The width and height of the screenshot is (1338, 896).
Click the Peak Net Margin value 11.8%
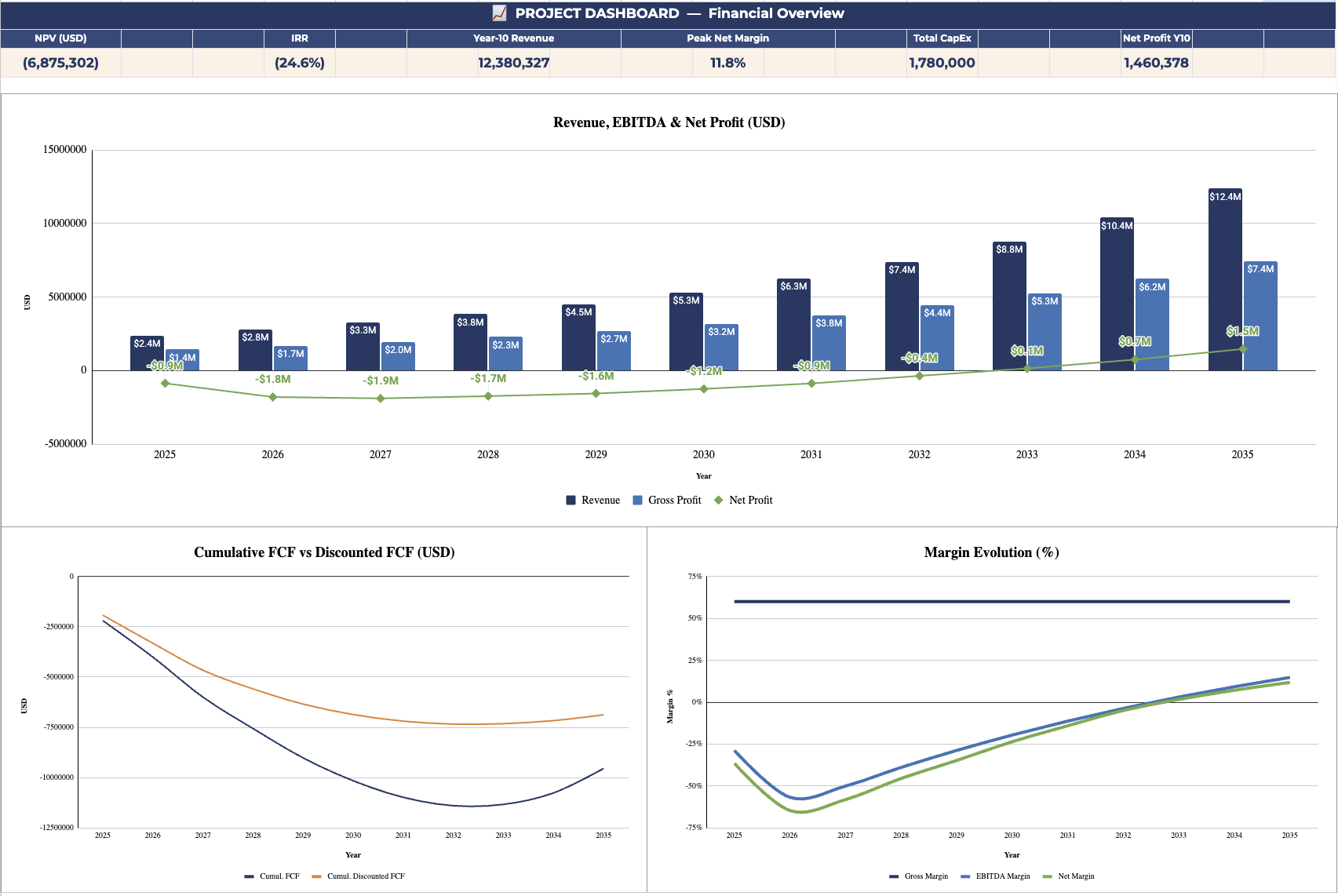point(728,63)
